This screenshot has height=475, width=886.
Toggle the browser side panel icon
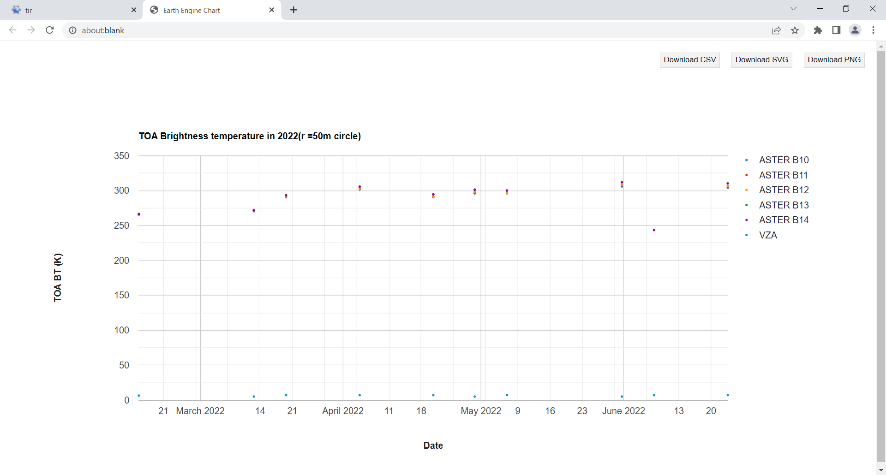click(x=836, y=30)
